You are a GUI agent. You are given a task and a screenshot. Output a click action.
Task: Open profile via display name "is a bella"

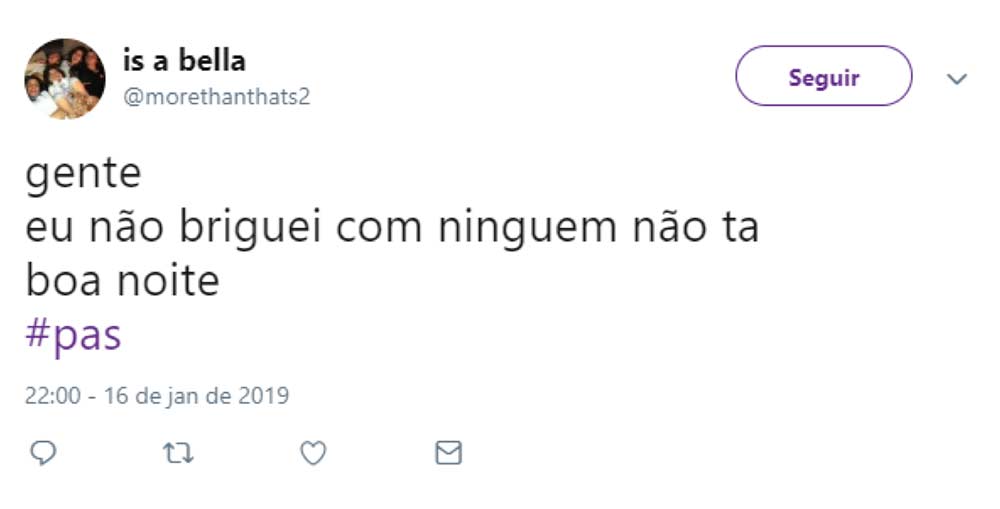click(x=184, y=60)
